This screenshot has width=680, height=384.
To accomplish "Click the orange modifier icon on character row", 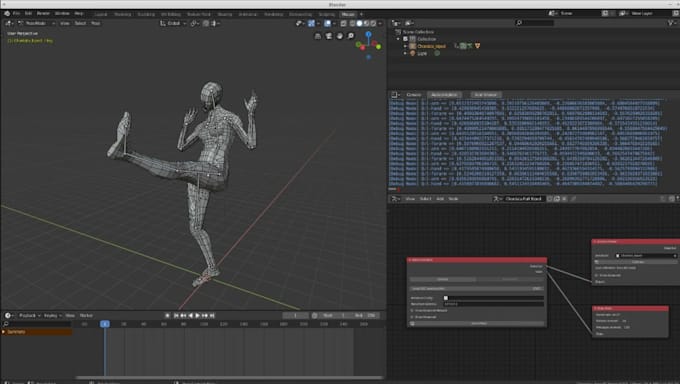I will 477,46.
